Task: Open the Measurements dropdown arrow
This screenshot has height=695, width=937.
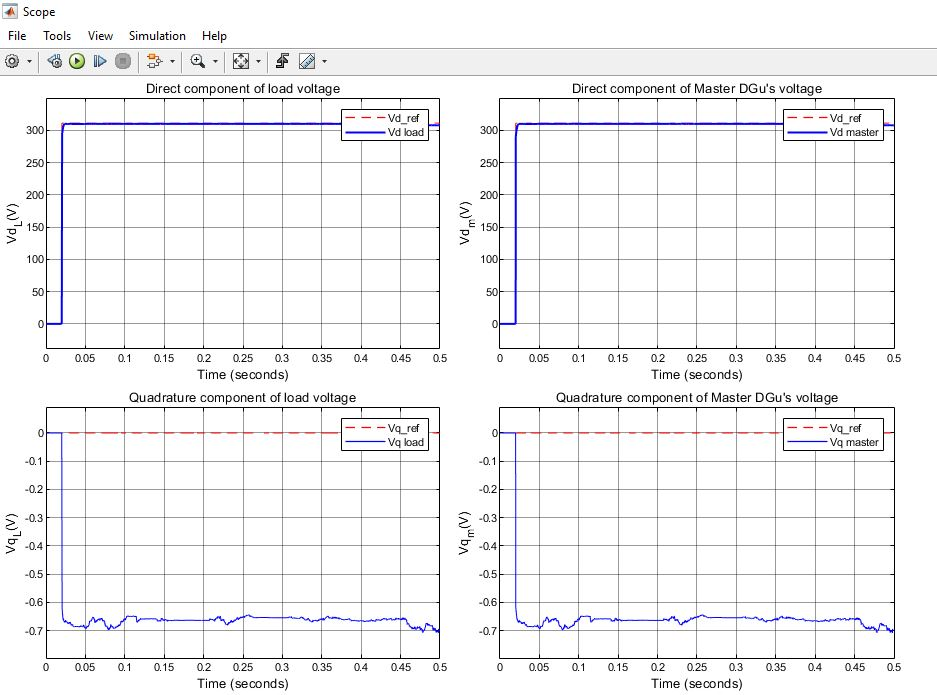Action: click(x=324, y=61)
